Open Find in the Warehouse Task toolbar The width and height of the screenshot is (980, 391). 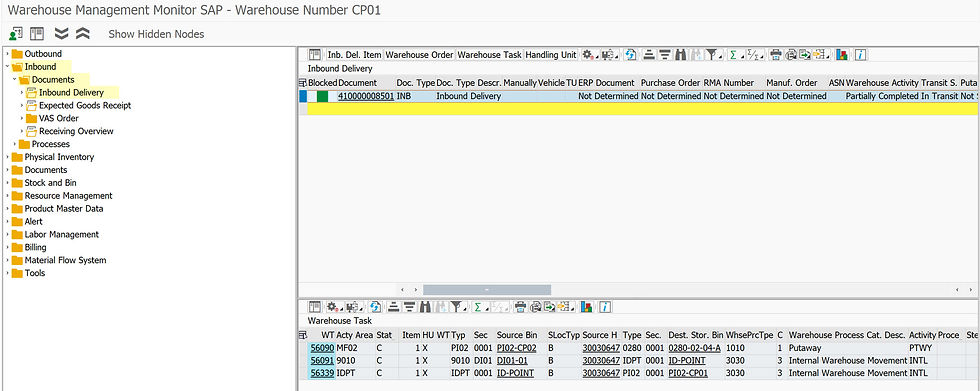[x=426, y=307]
